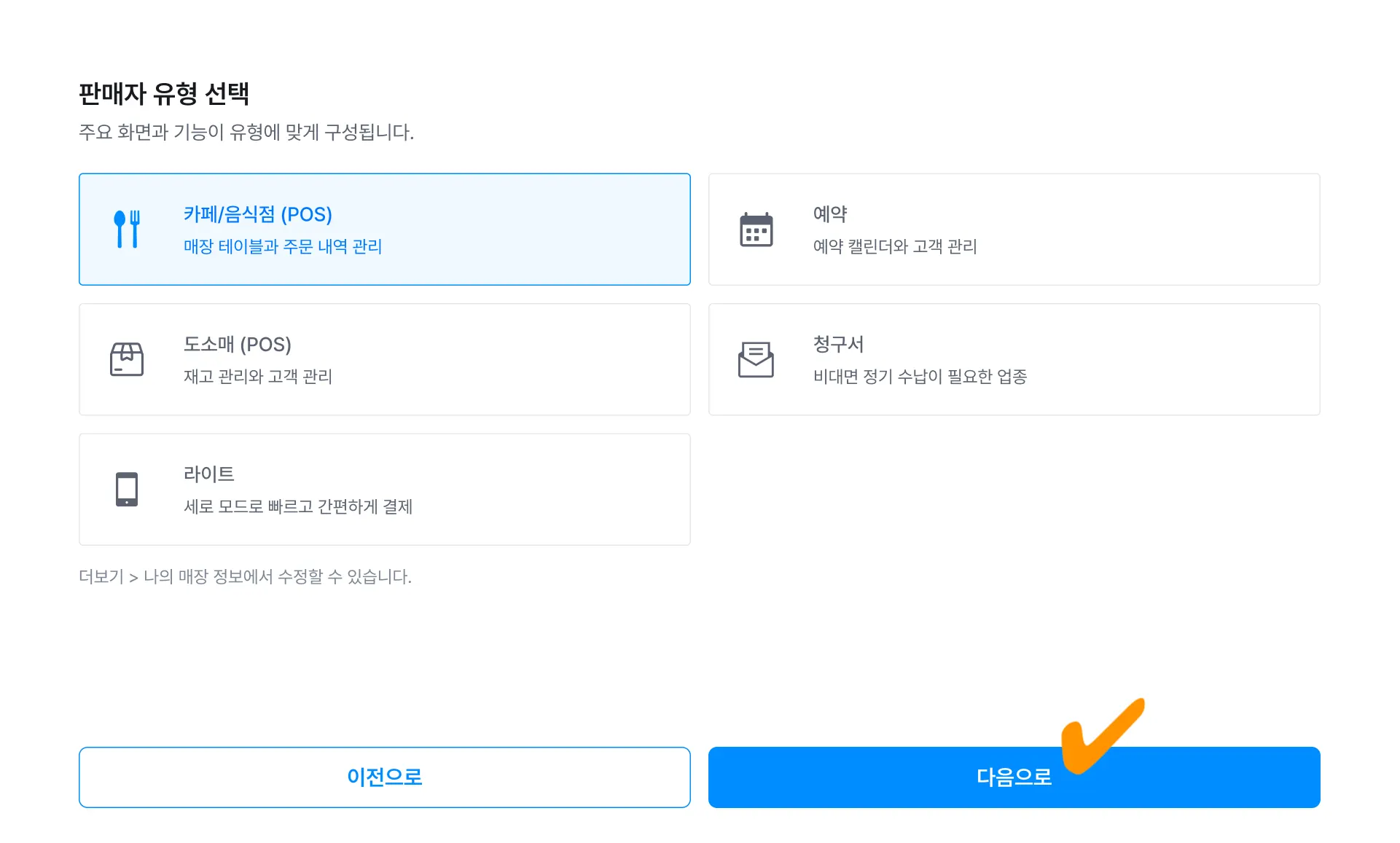Click the 재고 관리와 고객 관리 description
The height and width of the screenshot is (843, 1400).
tap(257, 376)
